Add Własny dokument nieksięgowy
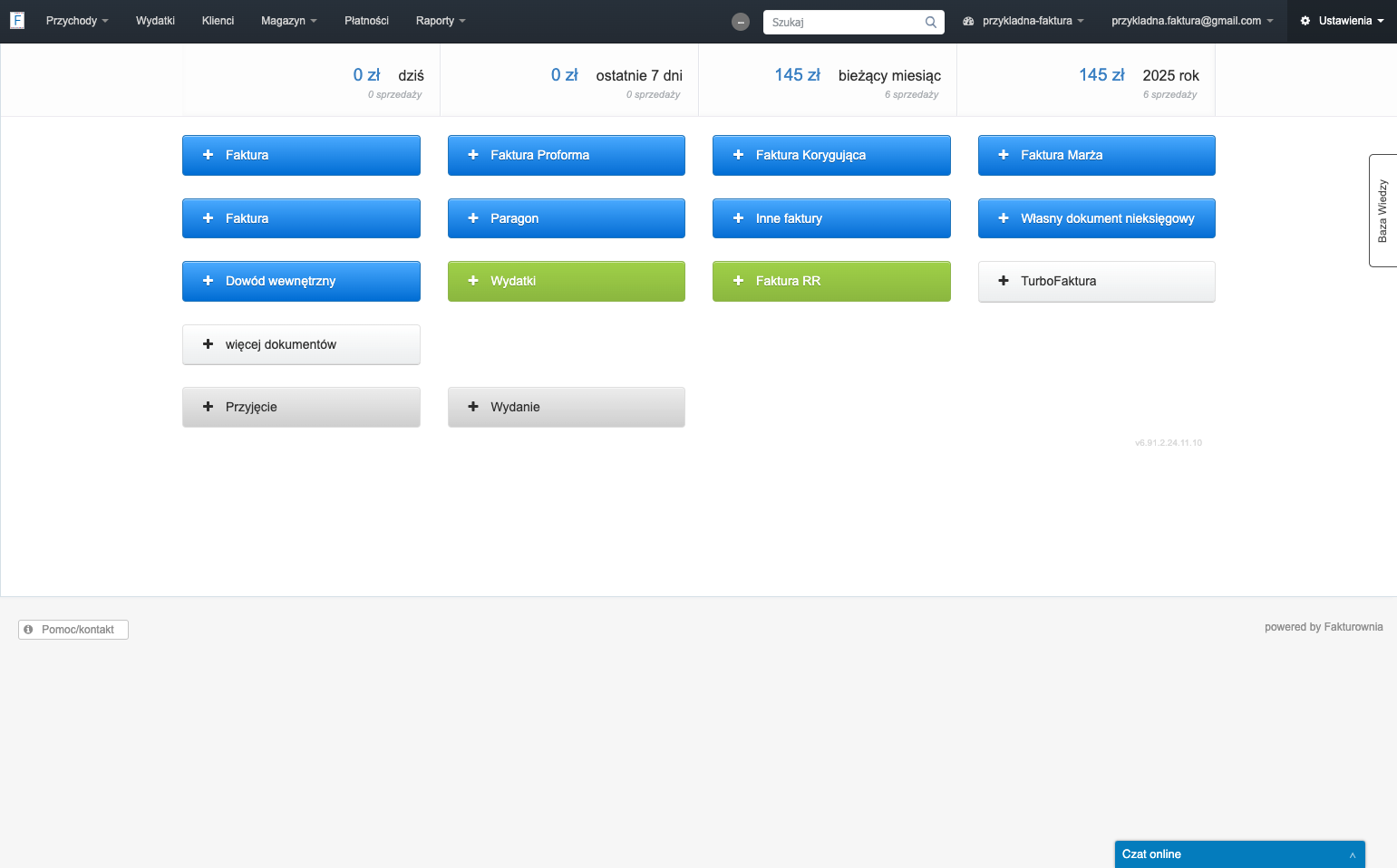 (x=1097, y=218)
